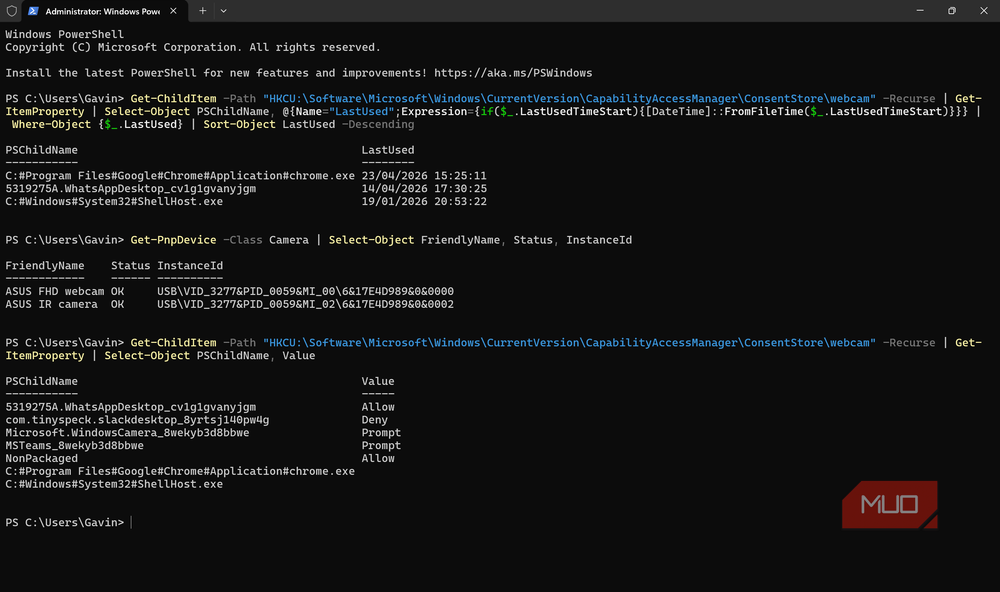Minimize the terminal window
The image size is (1000, 592).
pyautogui.click(x=920, y=11)
